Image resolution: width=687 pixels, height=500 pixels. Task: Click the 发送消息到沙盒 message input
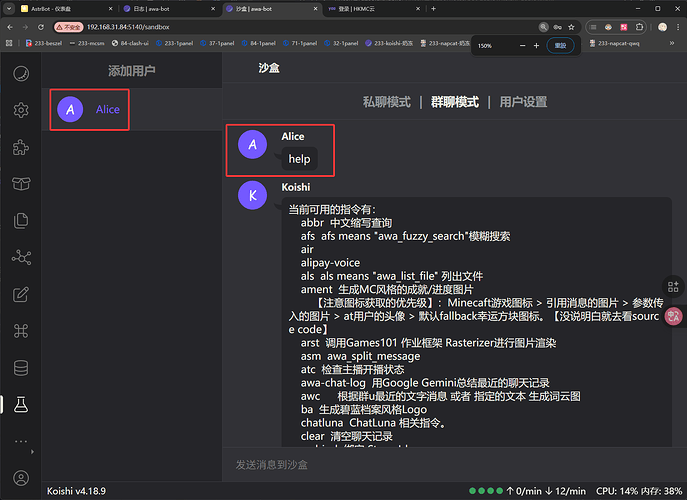[450, 465]
